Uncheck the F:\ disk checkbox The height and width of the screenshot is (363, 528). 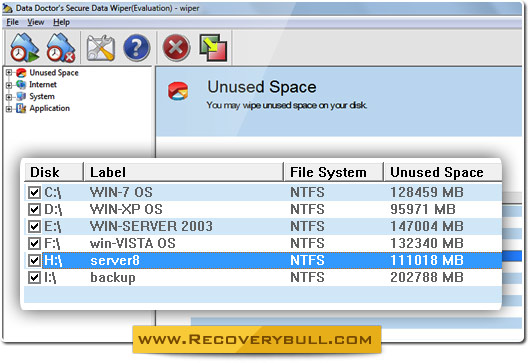(x=34, y=243)
